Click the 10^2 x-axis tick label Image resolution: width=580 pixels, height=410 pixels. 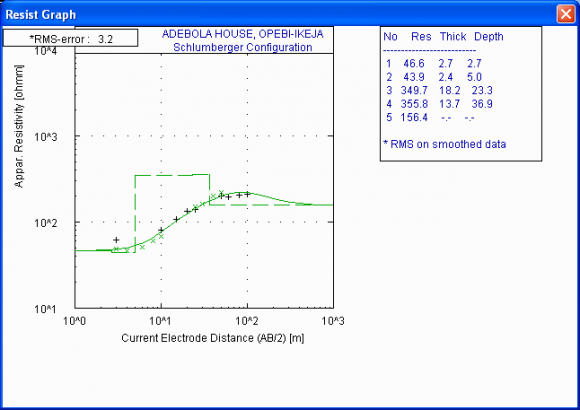point(247,320)
